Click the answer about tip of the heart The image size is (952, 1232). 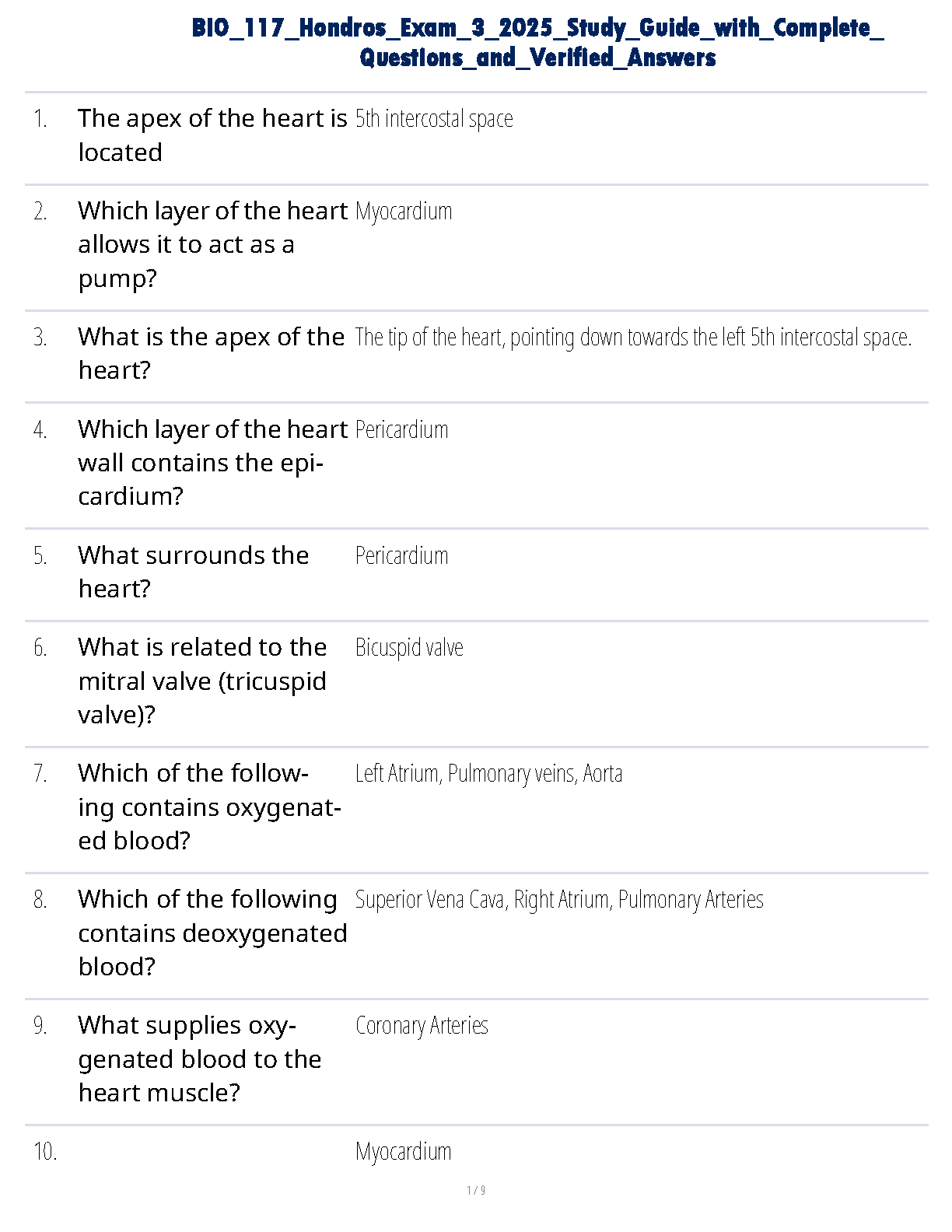pyautogui.click(x=632, y=338)
